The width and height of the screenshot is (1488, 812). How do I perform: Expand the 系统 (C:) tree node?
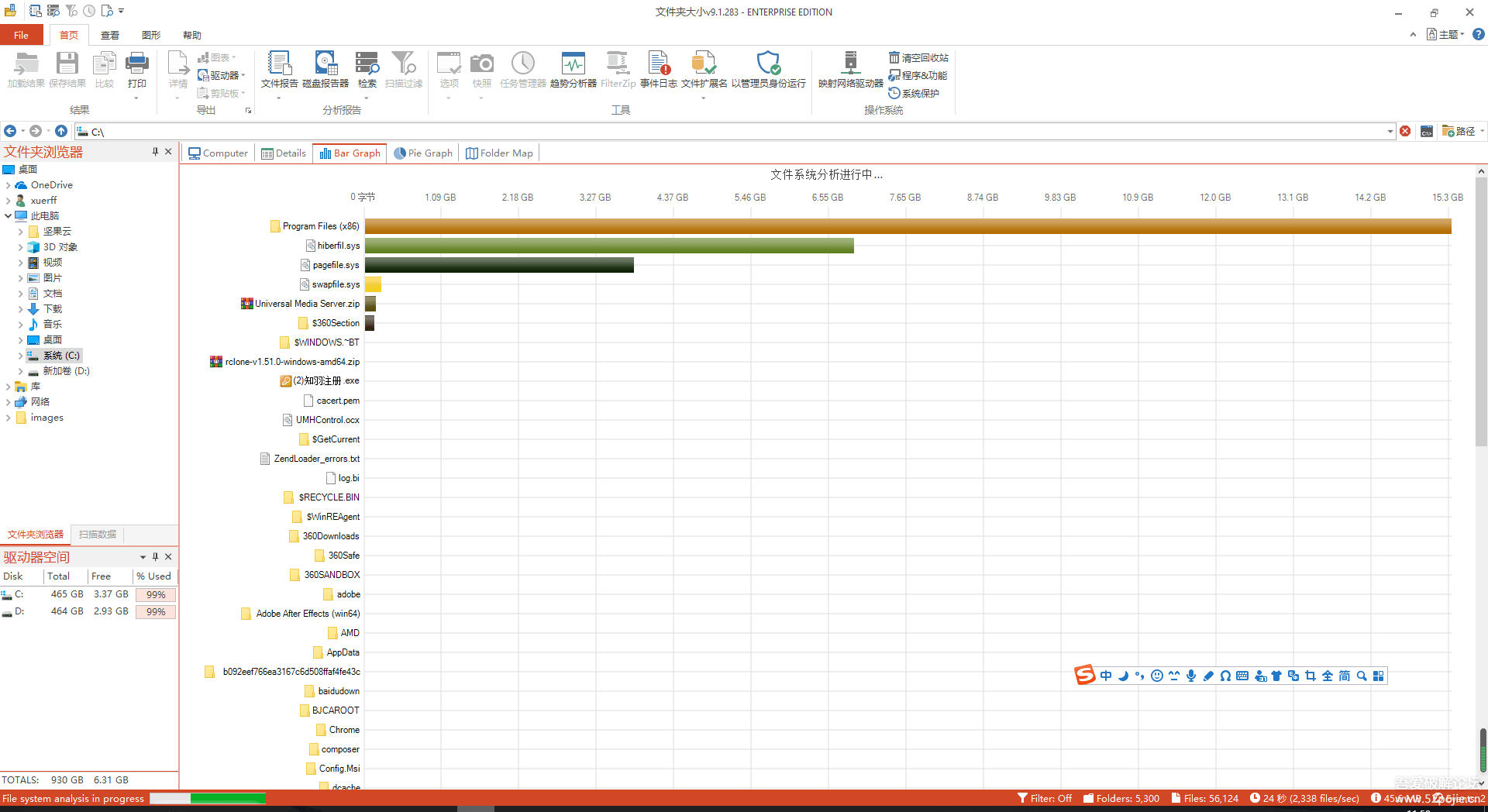tap(20, 356)
